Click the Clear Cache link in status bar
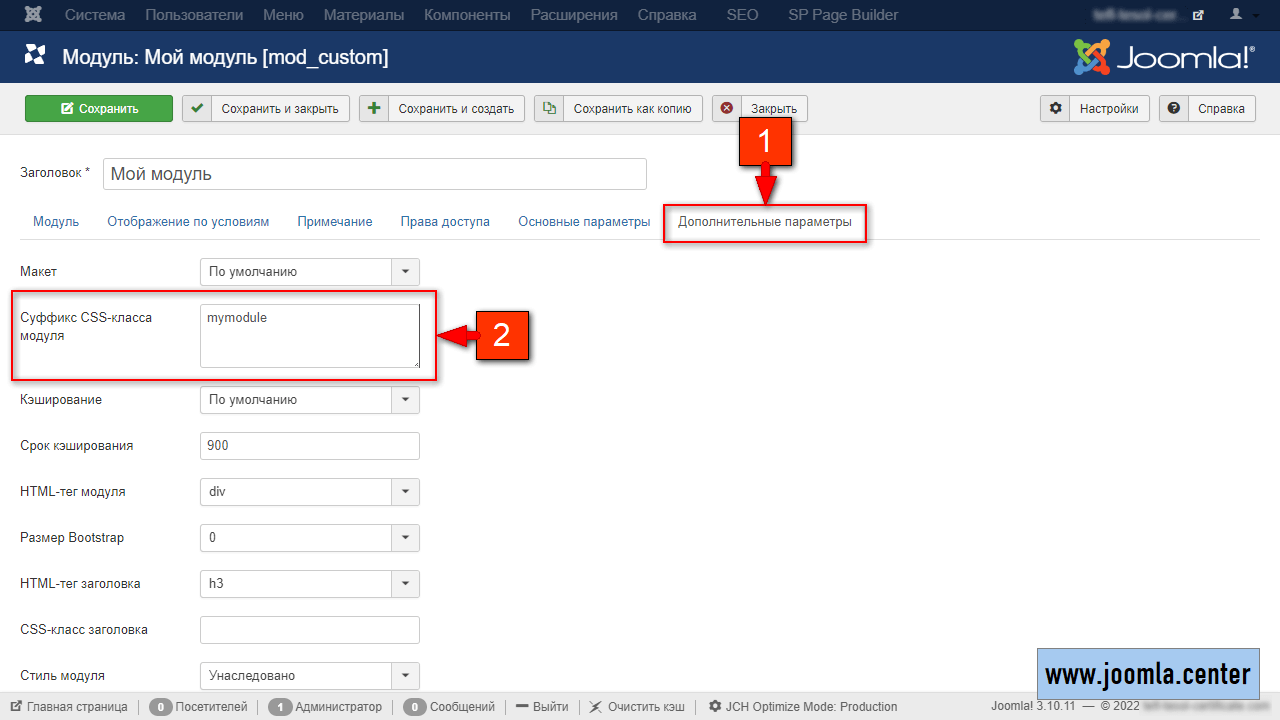This screenshot has width=1280, height=720. 639,706
